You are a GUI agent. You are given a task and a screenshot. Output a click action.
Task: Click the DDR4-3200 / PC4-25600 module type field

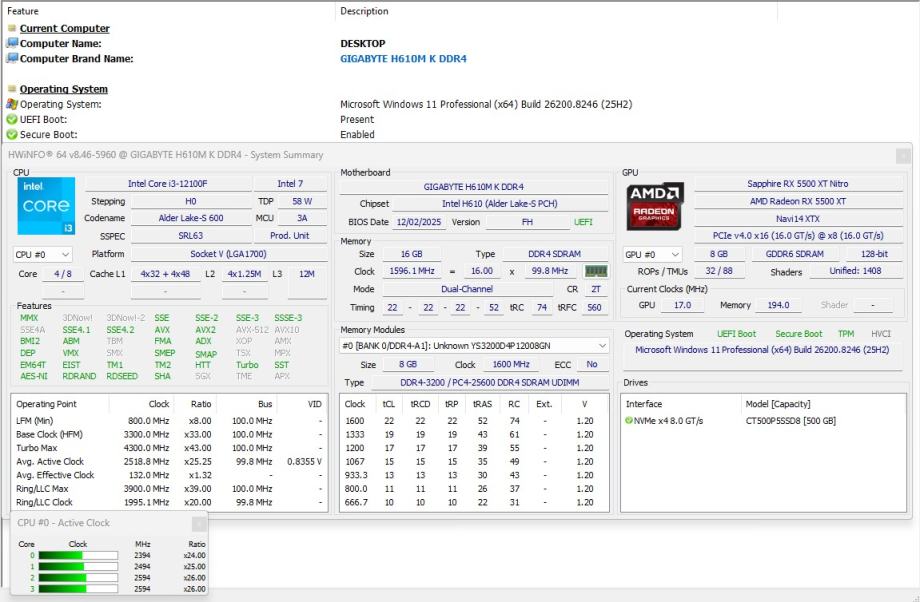coord(490,383)
